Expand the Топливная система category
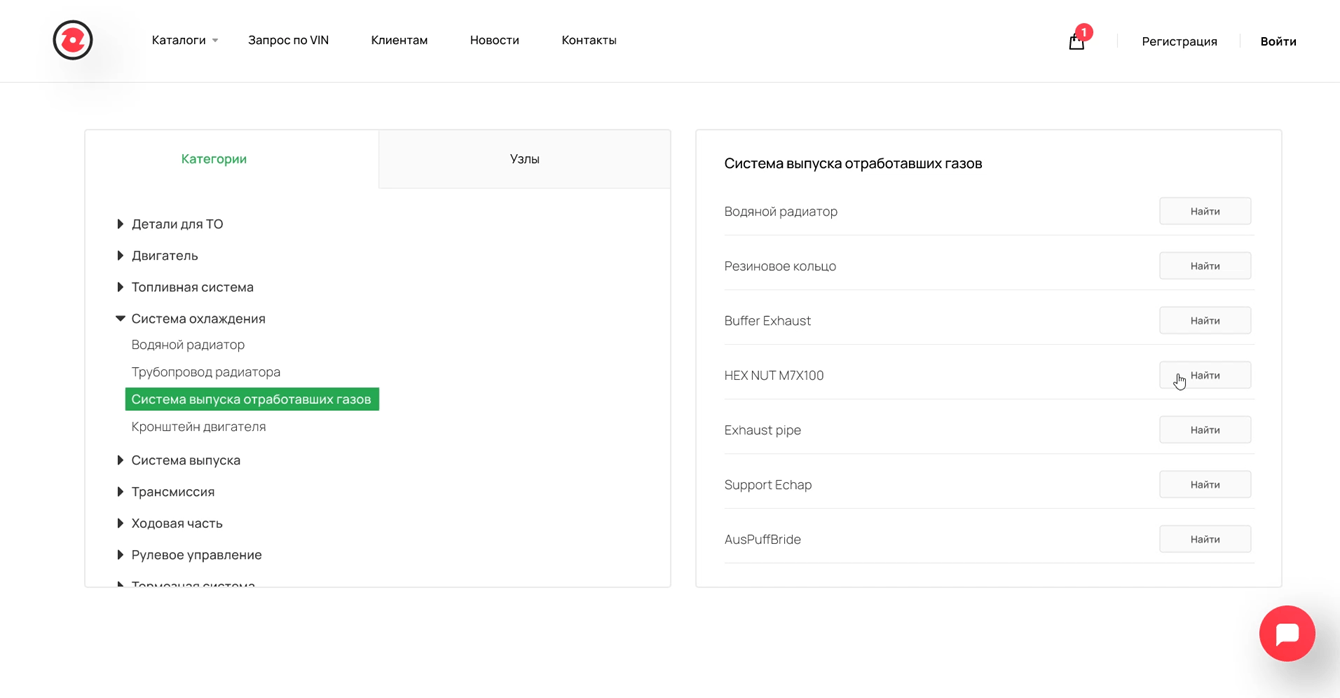Screen dimensions: 1340x698 tap(120, 287)
